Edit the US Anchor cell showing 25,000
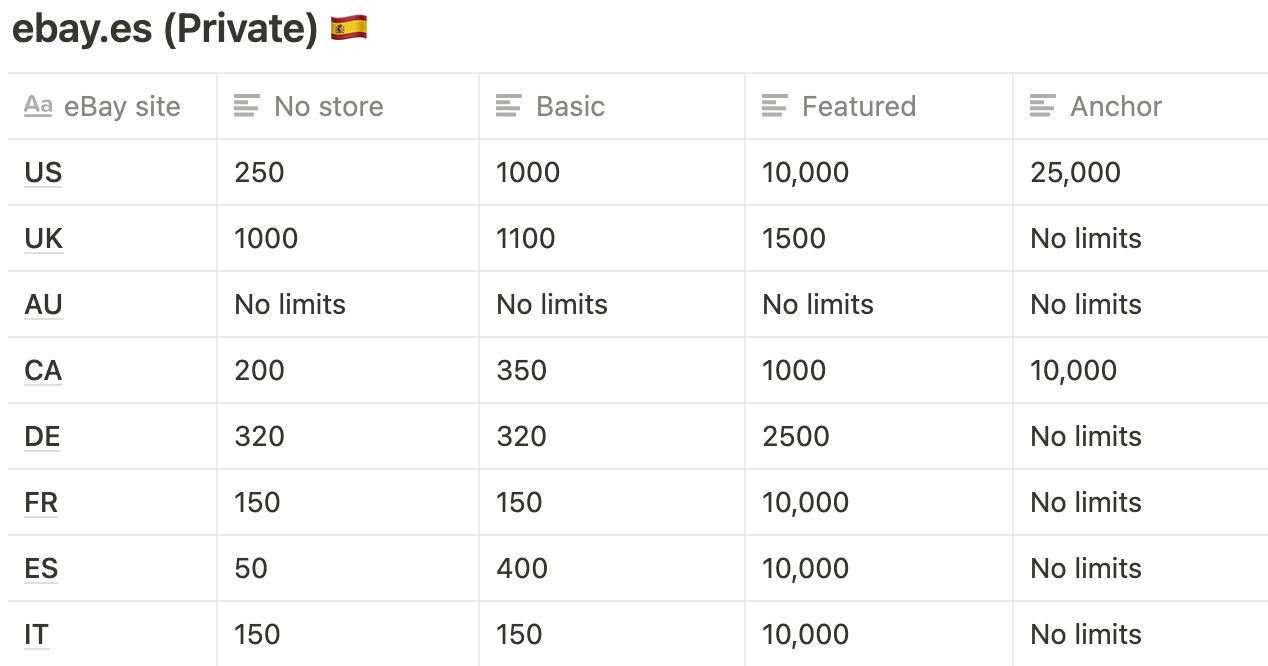 pos(1140,172)
